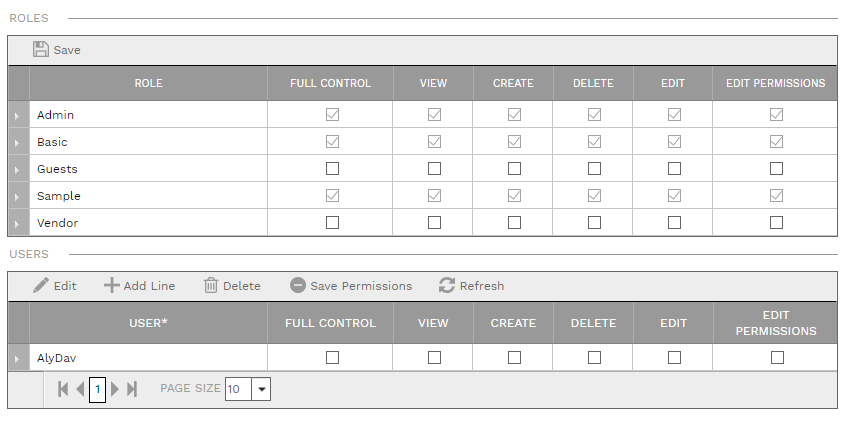Image resolution: width=846 pixels, height=422 pixels.
Task: Go to the first page using pager icon
Action: pyautogui.click(x=63, y=389)
